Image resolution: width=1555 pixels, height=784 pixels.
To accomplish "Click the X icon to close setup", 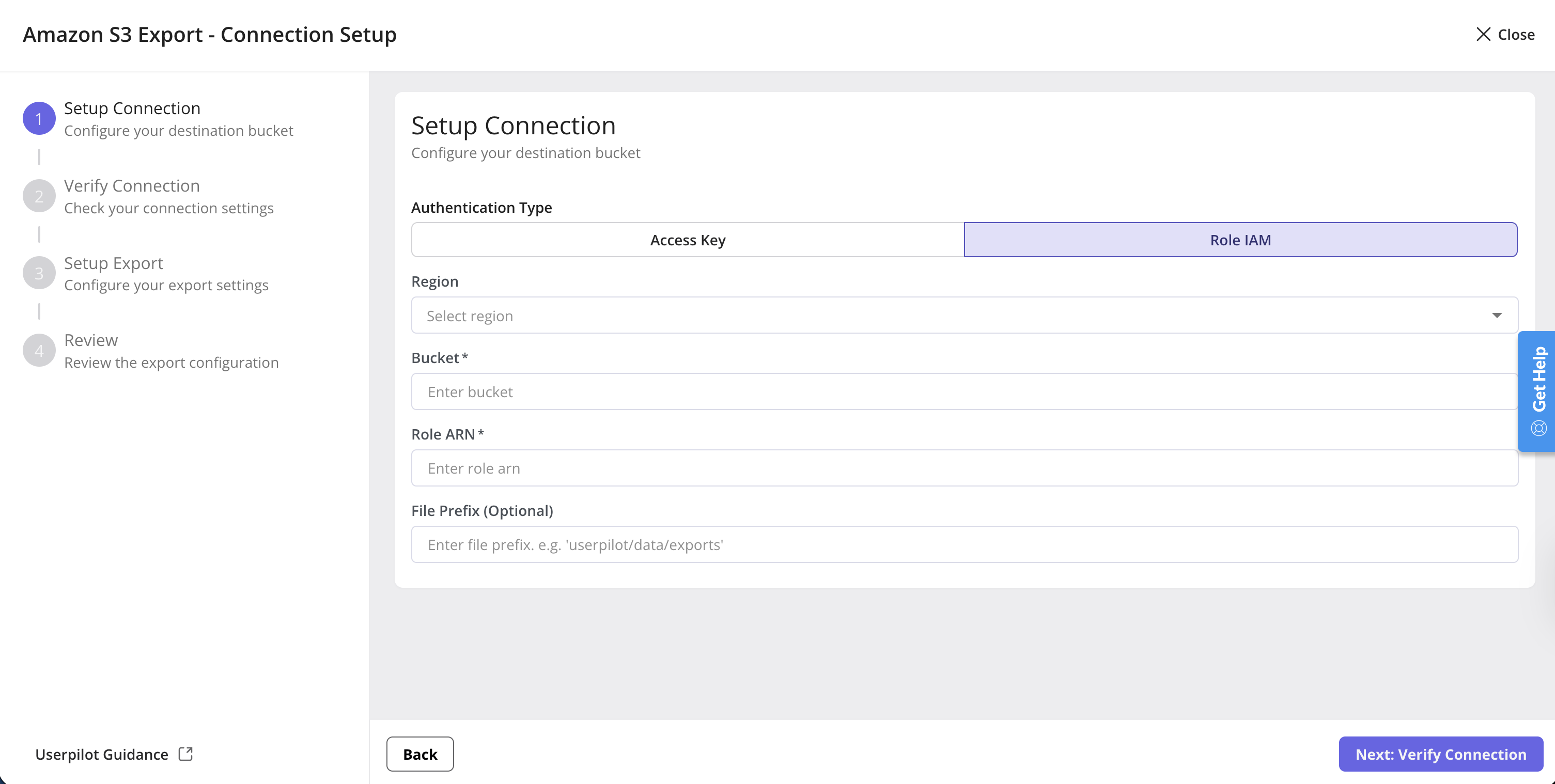I will pyautogui.click(x=1483, y=35).
